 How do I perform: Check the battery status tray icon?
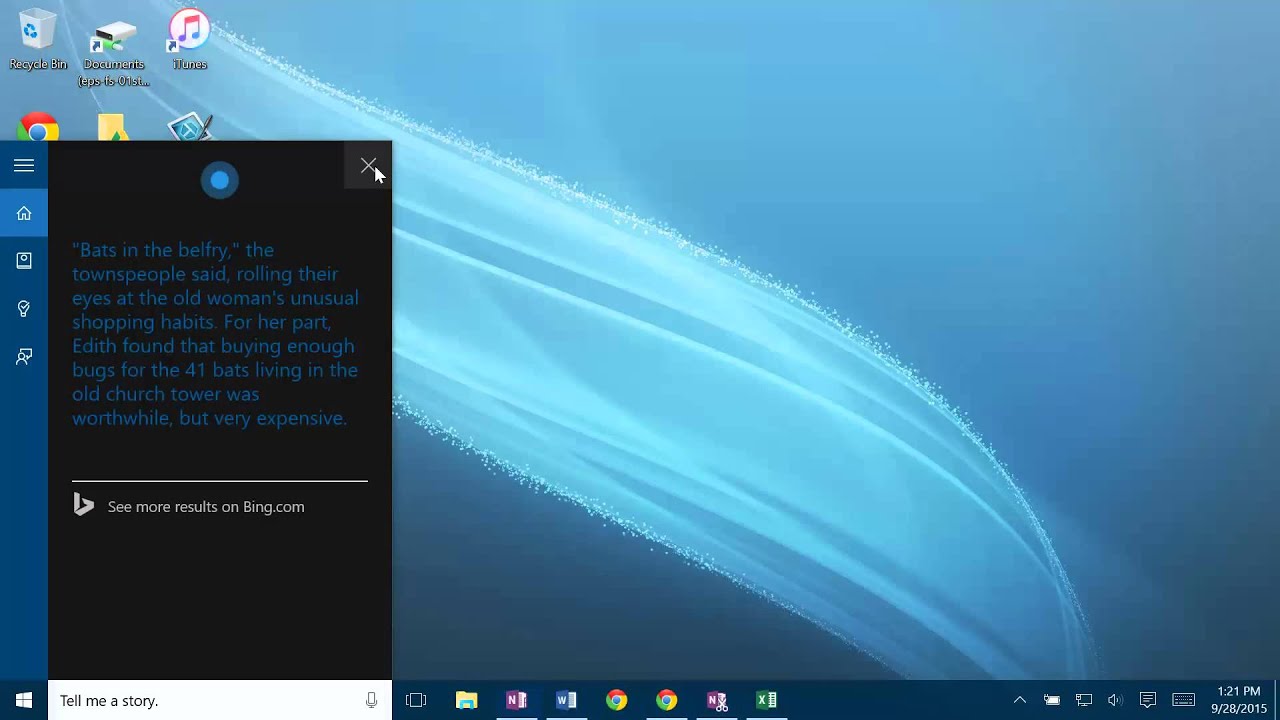1052,700
